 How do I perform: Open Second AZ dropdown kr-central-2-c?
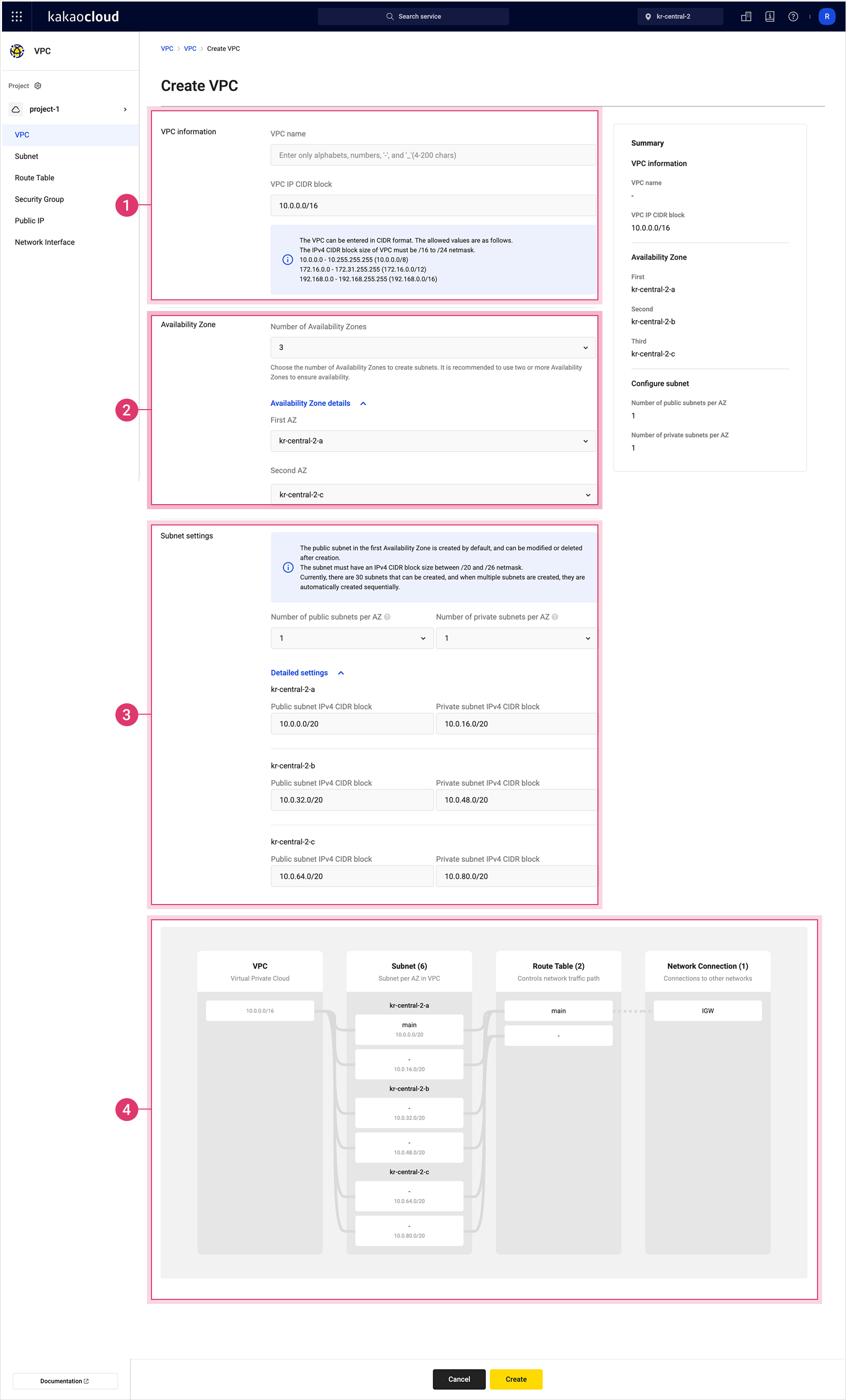point(433,494)
